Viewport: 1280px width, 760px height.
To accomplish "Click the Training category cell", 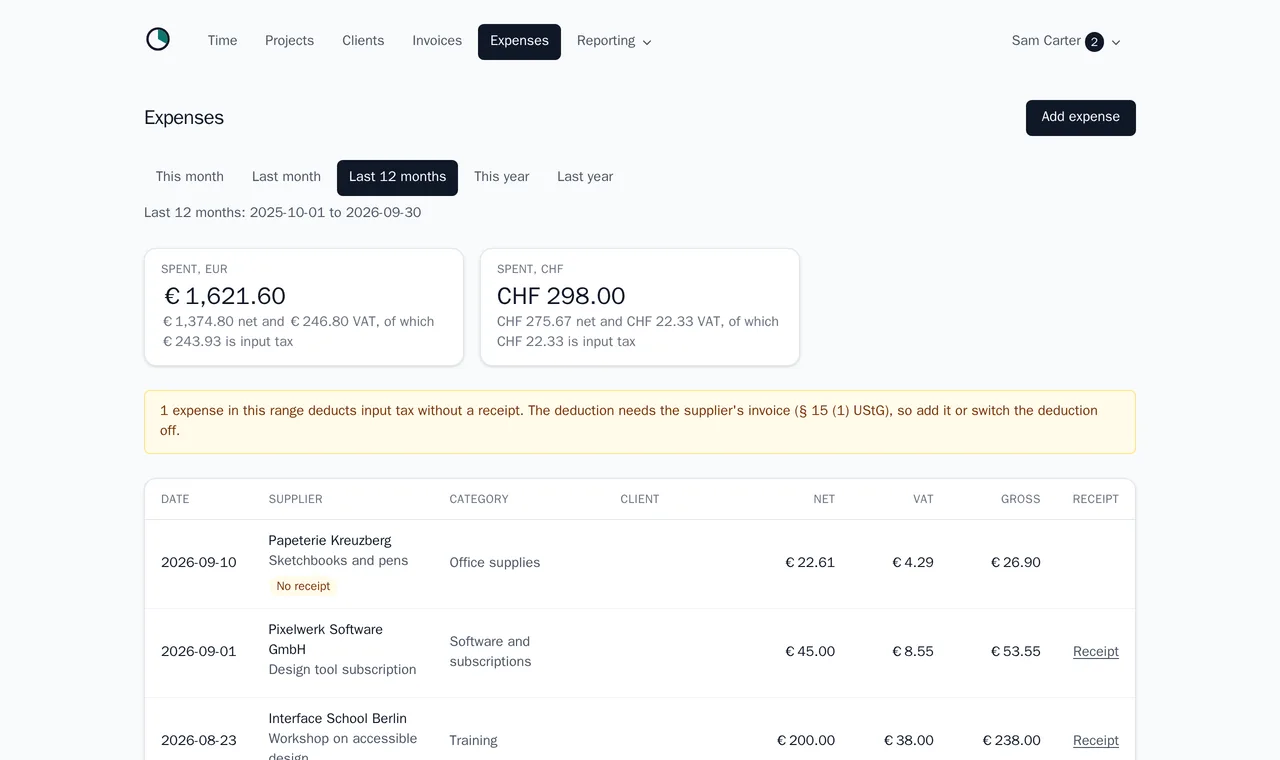I will coord(473,741).
